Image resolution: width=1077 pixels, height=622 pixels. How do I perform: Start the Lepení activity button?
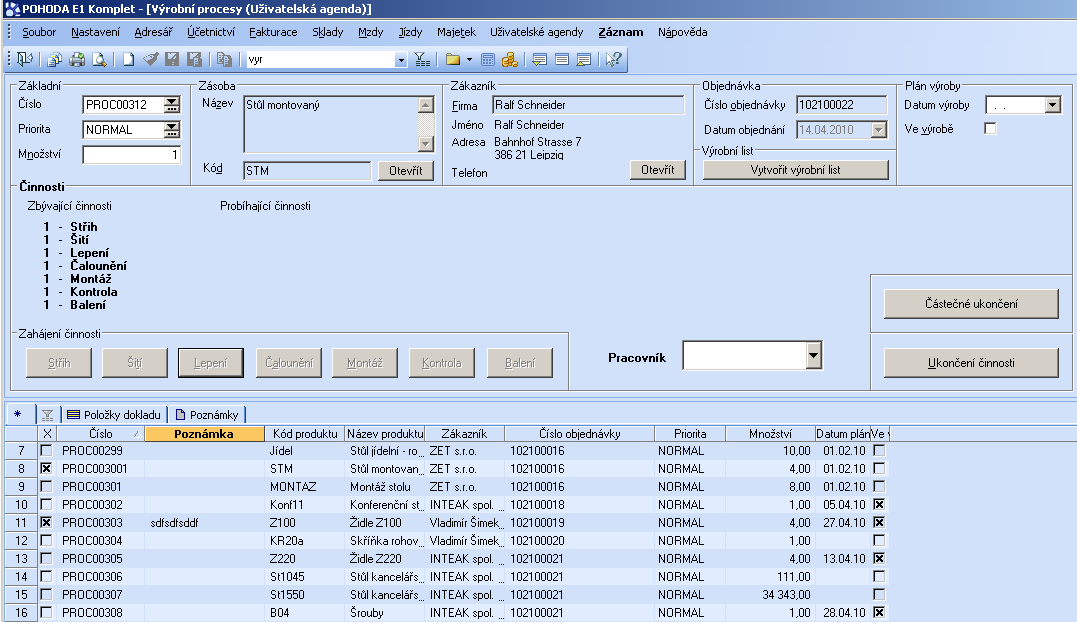pos(211,362)
